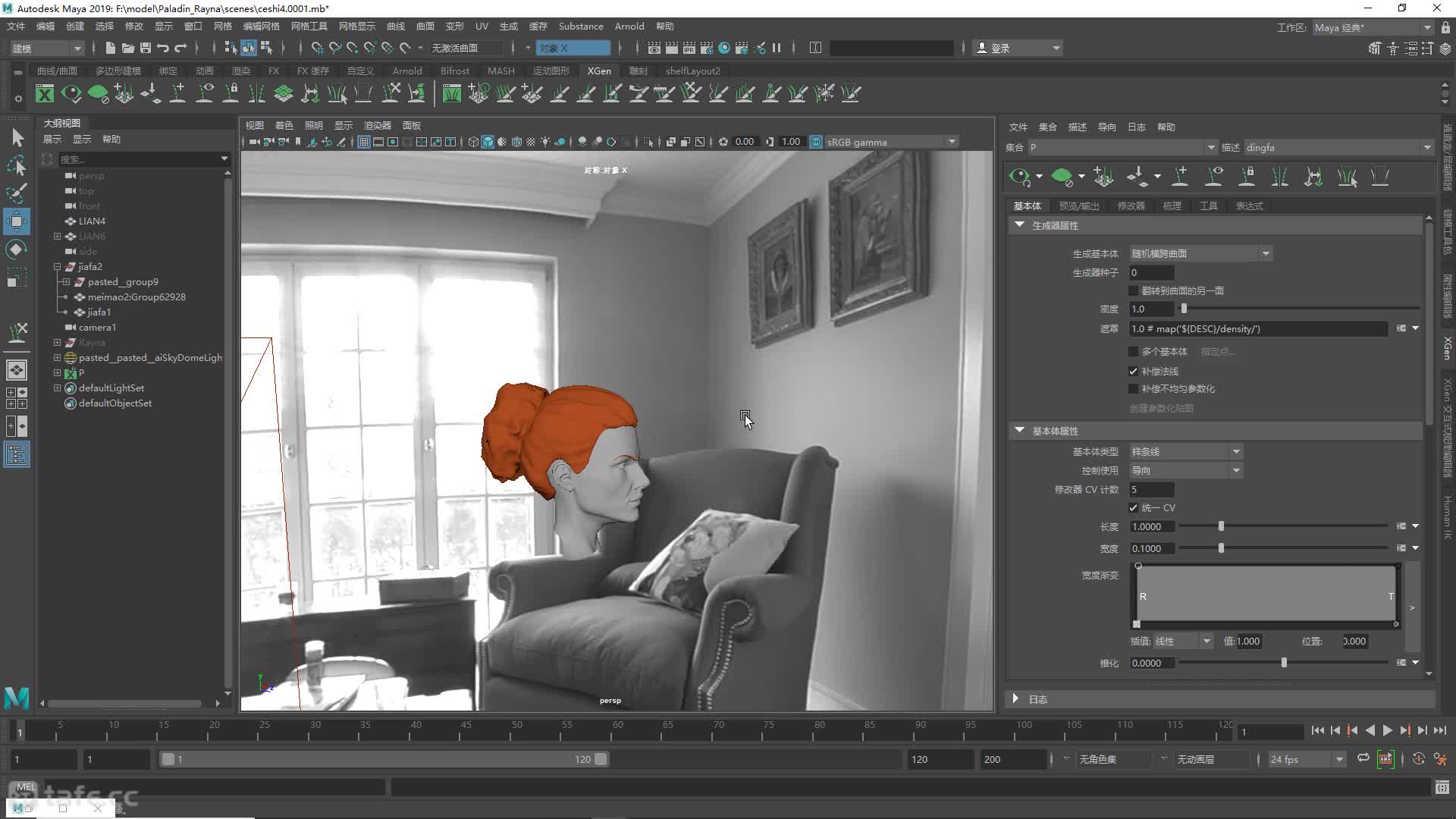
Task: Click the single pane layout icon
Action: pyautogui.click(x=17, y=370)
